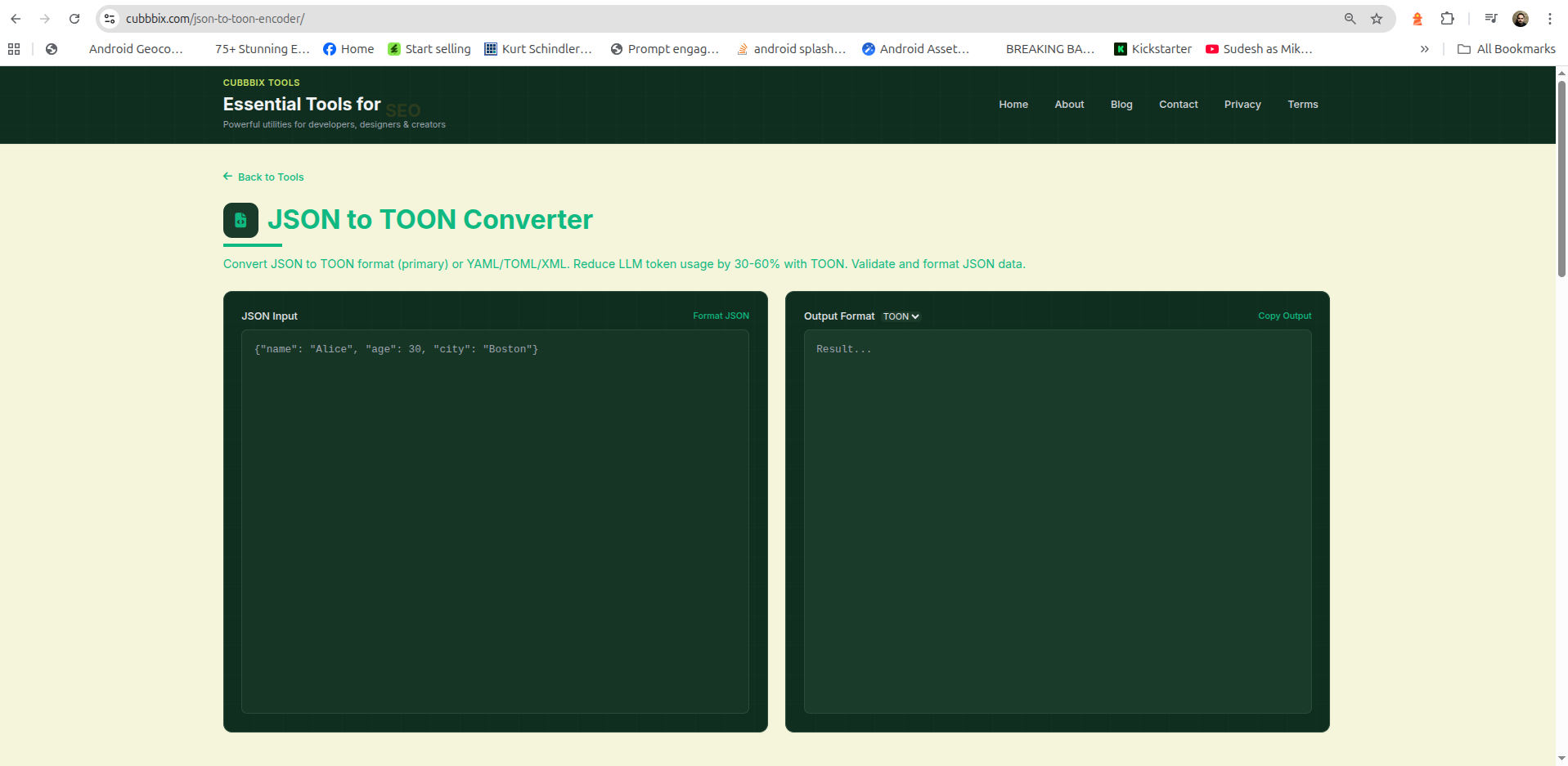Open the Lighthouse extension icon
This screenshot has height=766, width=1568.
pos(1417,18)
